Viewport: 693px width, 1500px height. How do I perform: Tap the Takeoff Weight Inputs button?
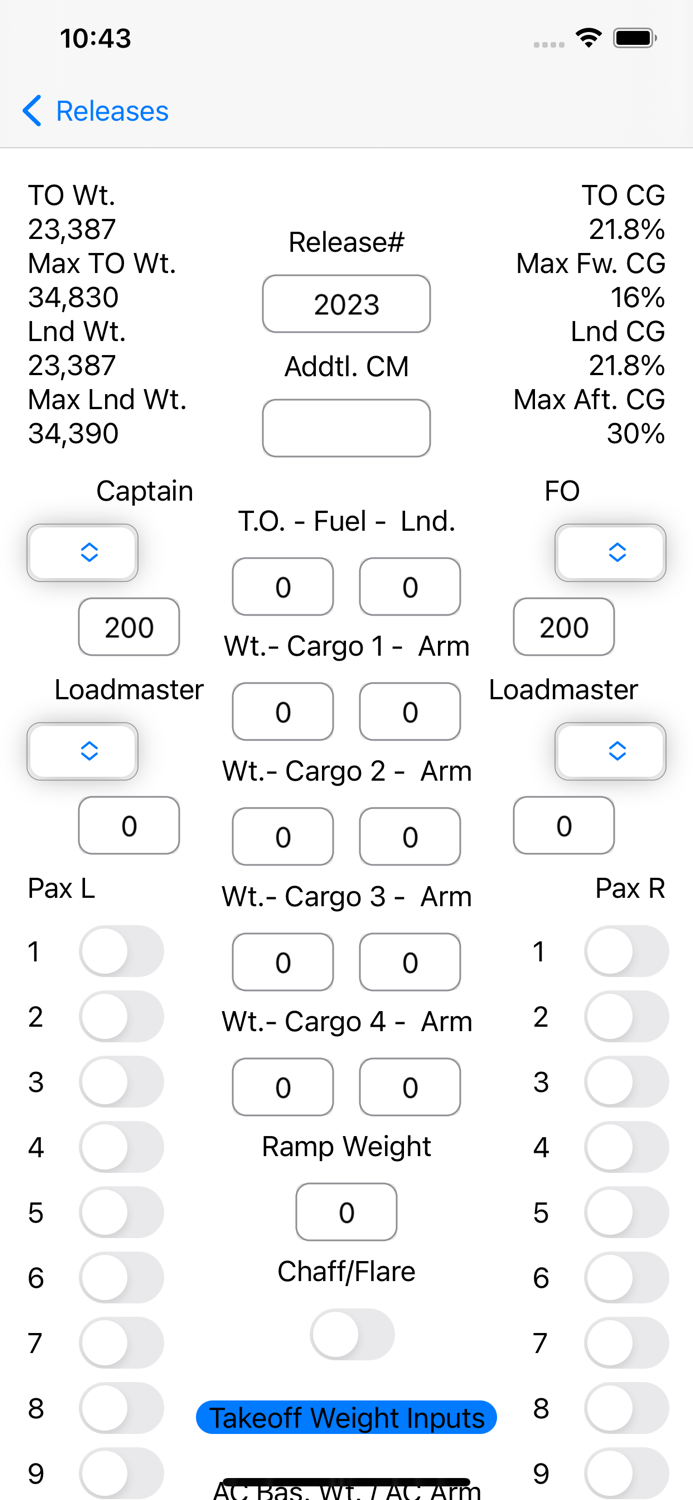coord(346,1417)
